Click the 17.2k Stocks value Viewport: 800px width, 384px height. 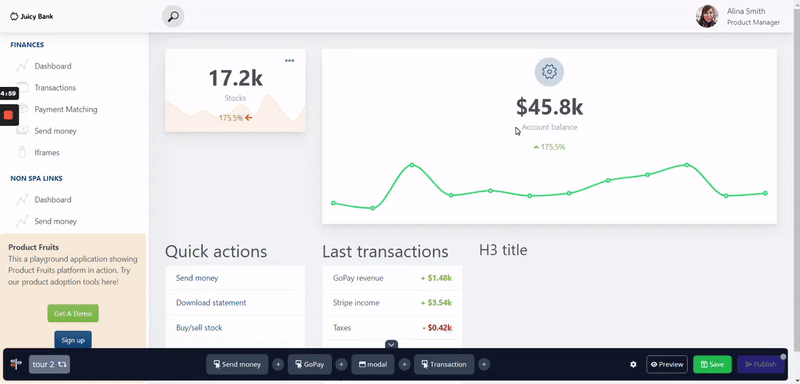tap(236, 78)
